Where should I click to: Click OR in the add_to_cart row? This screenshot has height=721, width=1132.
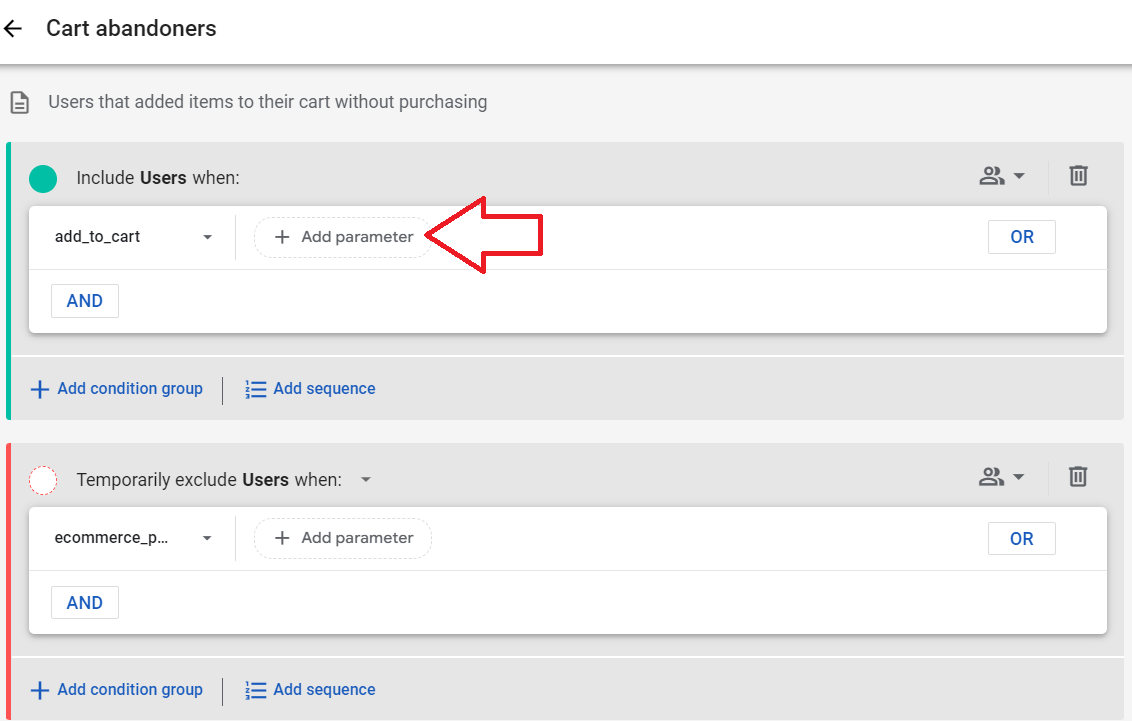point(1022,237)
